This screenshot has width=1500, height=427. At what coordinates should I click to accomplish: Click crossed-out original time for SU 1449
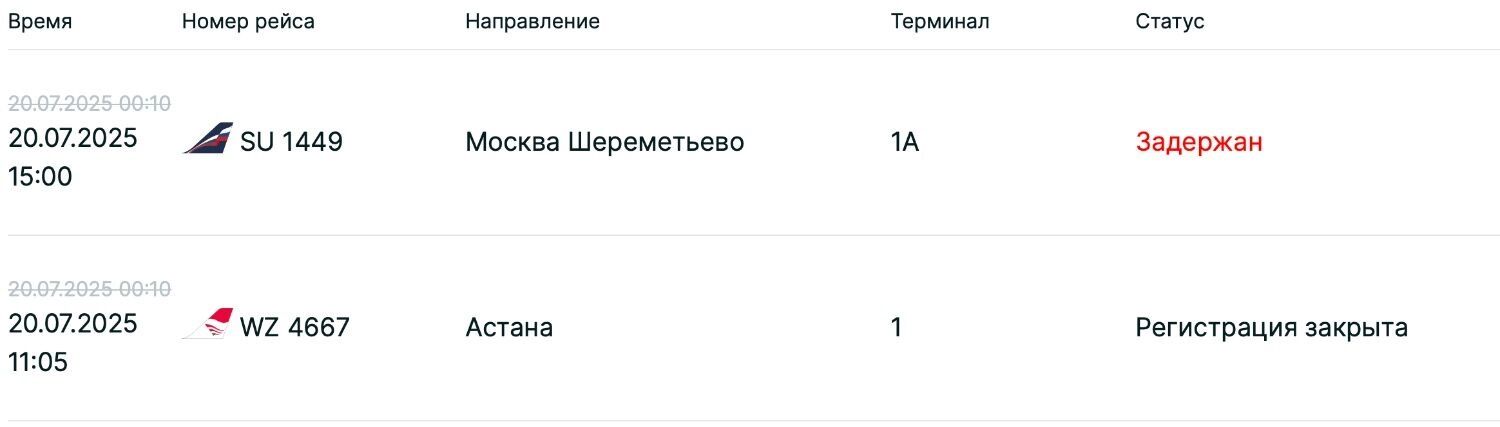click(89, 104)
